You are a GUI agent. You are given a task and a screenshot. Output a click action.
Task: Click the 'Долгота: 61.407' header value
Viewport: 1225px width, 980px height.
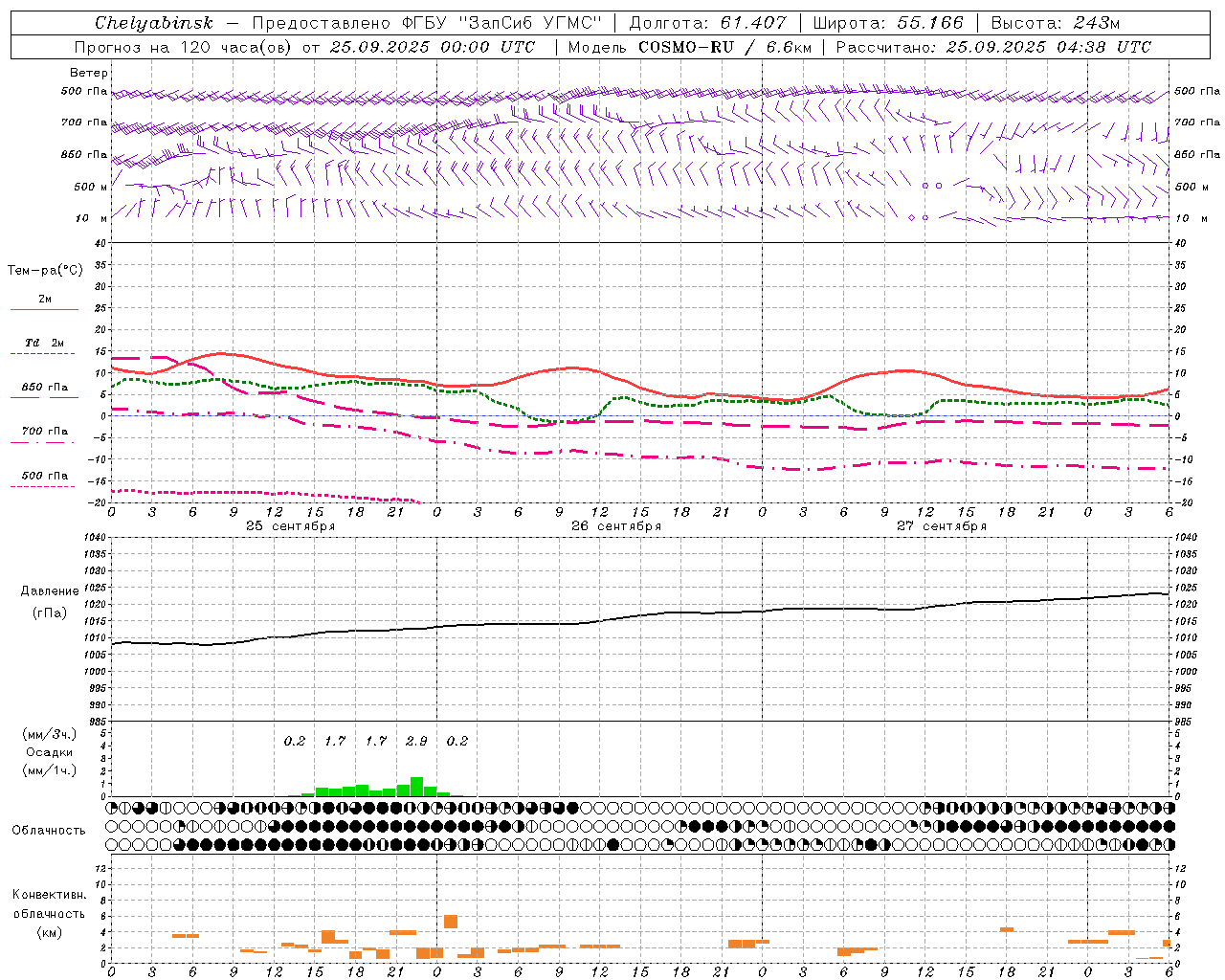point(707,23)
